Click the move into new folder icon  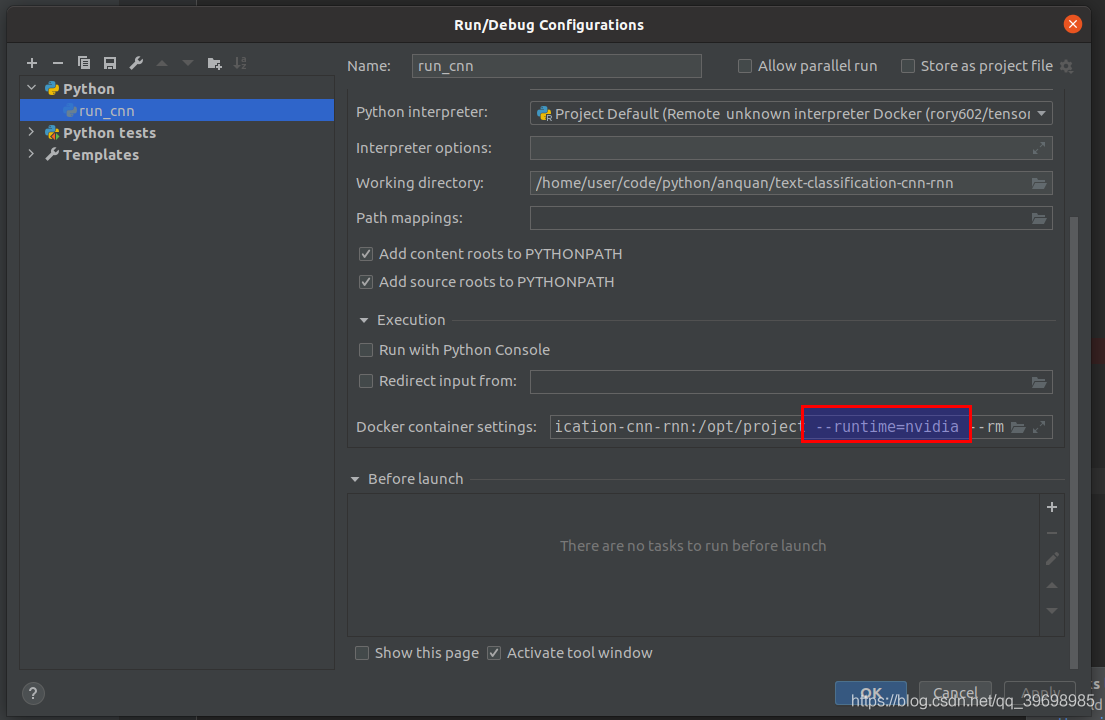(x=214, y=63)
